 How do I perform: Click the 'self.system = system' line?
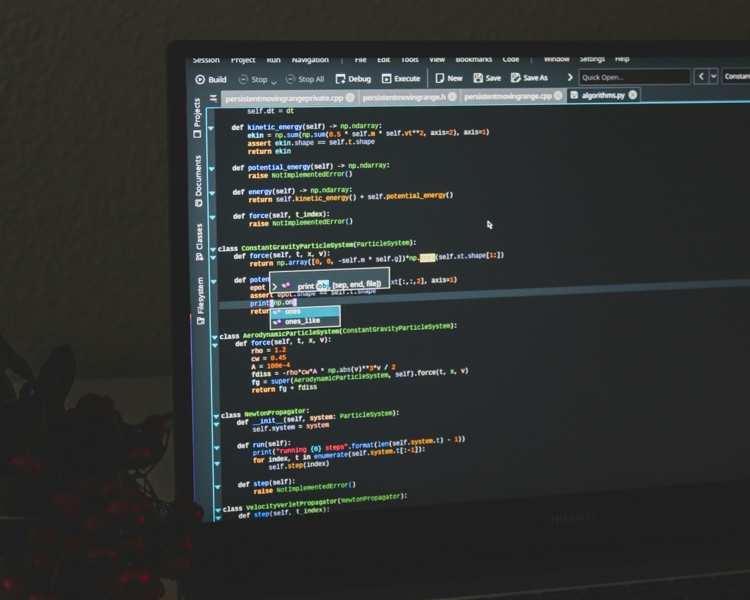tap(291, 426)
